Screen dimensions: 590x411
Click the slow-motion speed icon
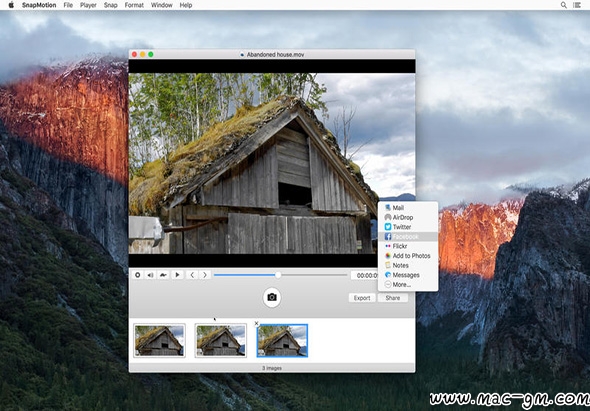click(163, 275)
